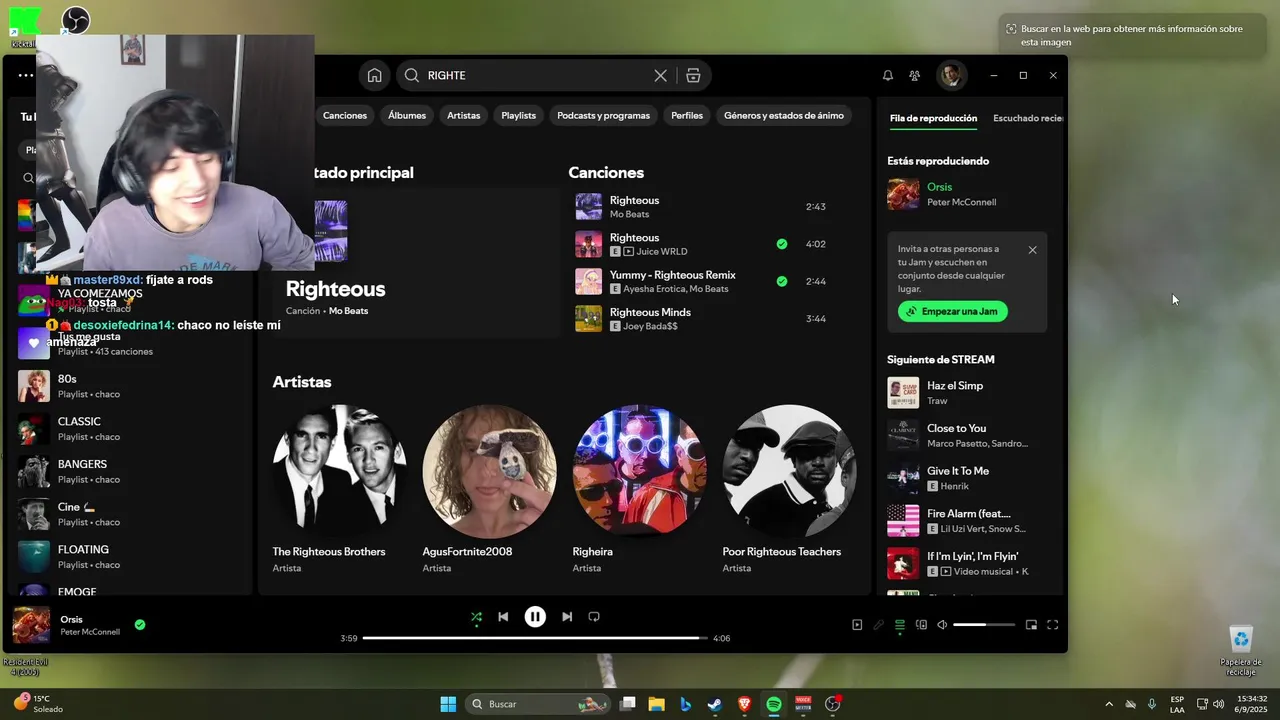This screenshot has width=1280, height=720.
Task: Open Peter McConnell artist link in queue
Action: click(961, 202)
